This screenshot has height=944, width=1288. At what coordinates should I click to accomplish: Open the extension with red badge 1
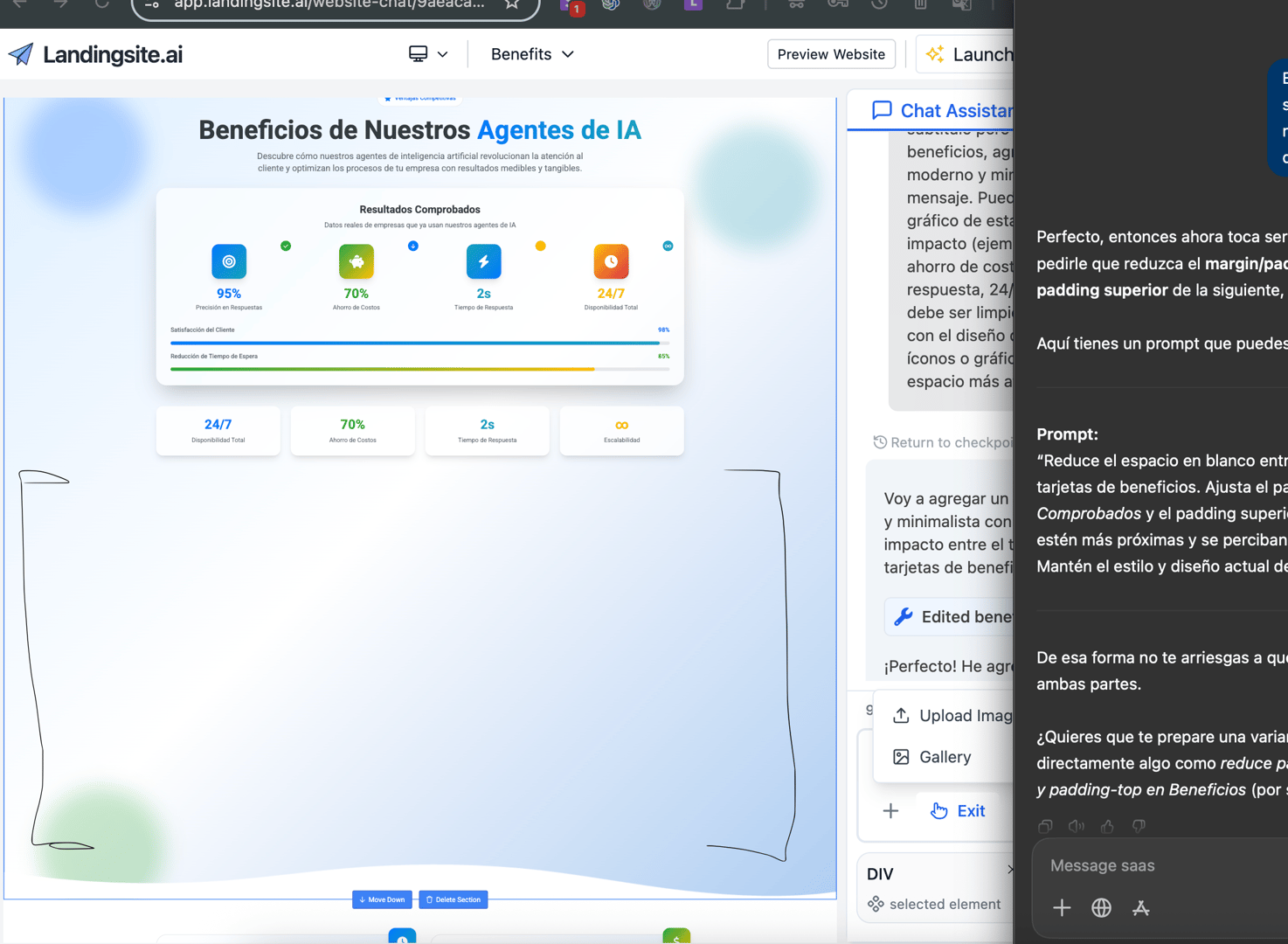point(571,7)
